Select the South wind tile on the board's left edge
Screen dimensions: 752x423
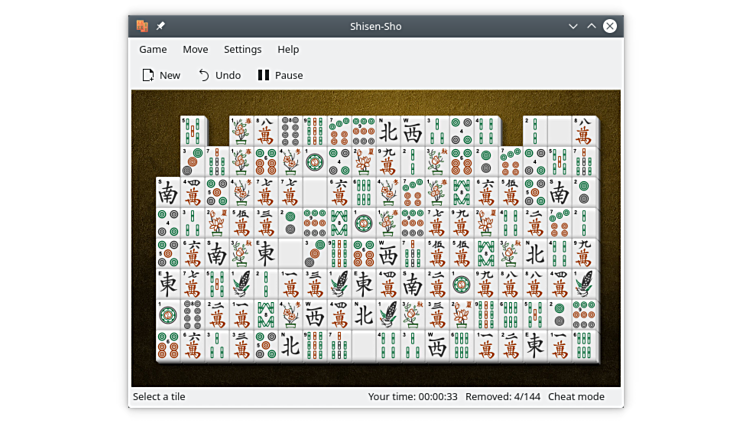(x=167, y=193)
